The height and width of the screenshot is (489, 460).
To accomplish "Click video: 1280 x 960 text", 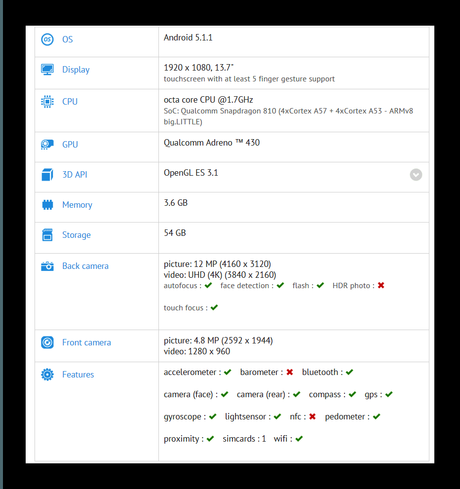I will [x=197, y=351].
